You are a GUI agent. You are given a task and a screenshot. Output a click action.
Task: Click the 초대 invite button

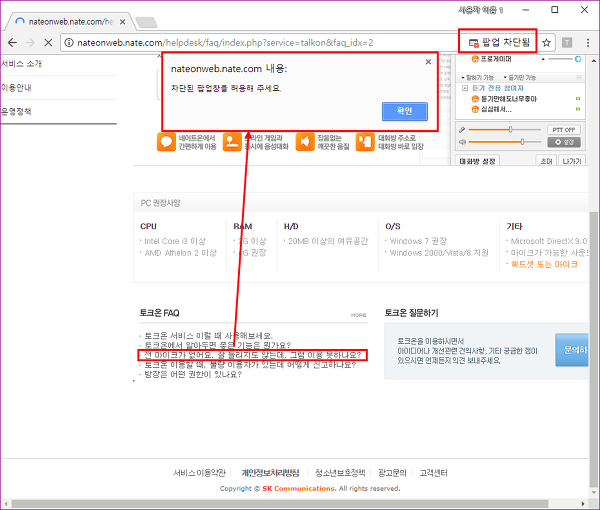pos(546,161)
